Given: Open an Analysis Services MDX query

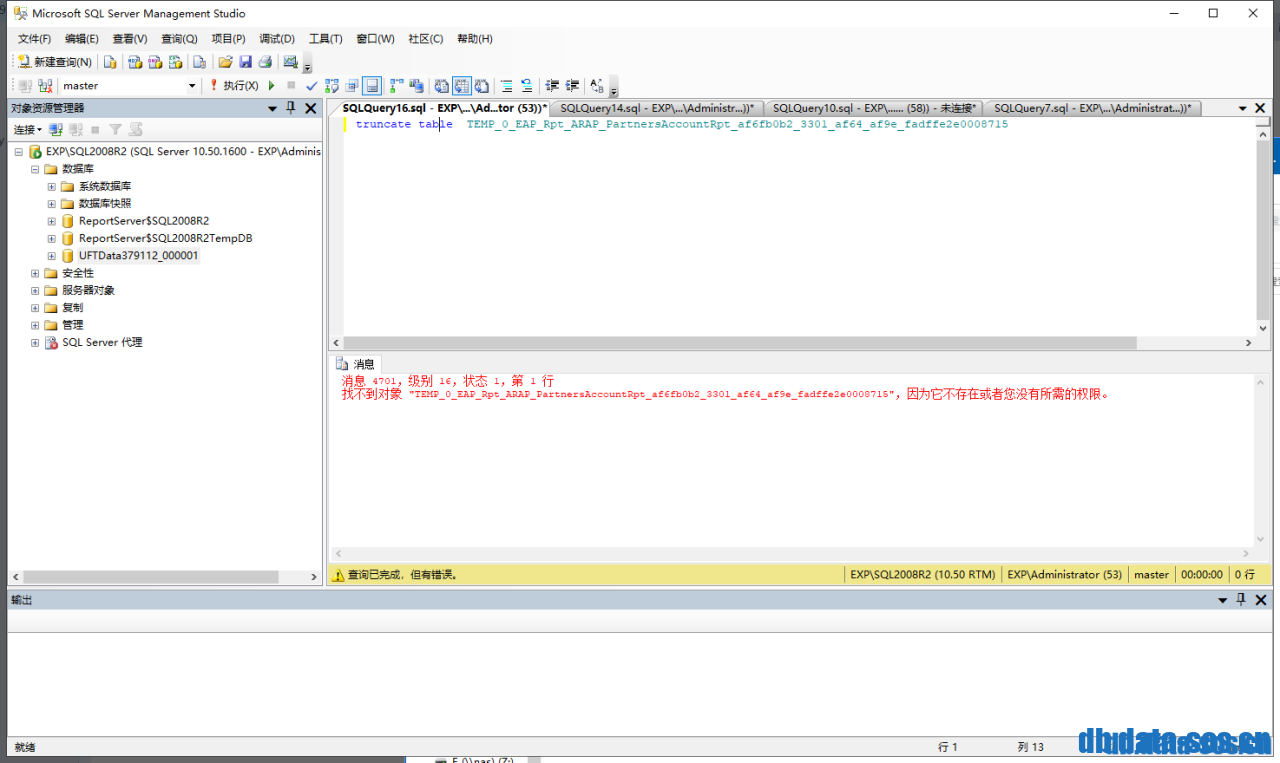Looking at the screenshot, I should (x=135, y=62).
